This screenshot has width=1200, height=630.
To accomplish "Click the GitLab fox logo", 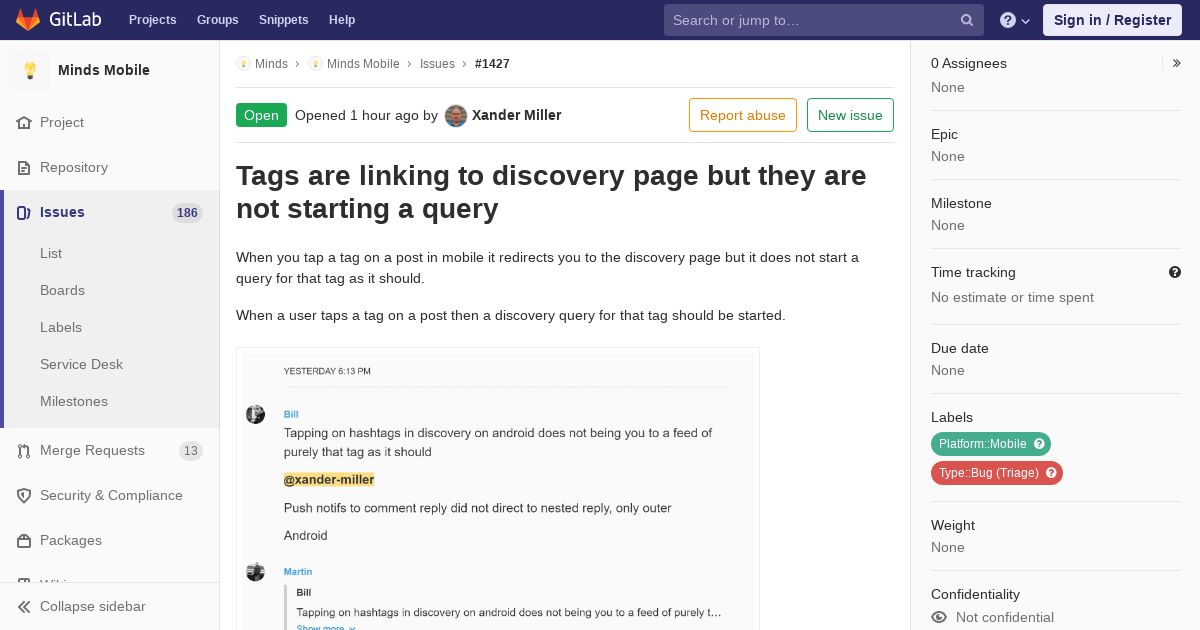I will pyautogui.click(x=28, y=20).
